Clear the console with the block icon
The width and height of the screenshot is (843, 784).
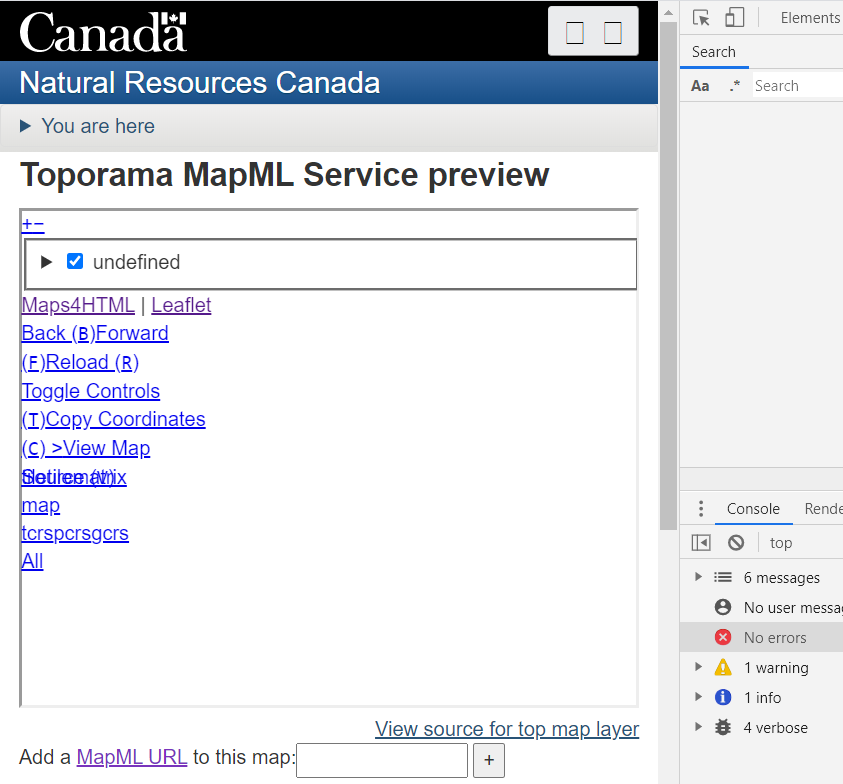click(x=736, y=542)
